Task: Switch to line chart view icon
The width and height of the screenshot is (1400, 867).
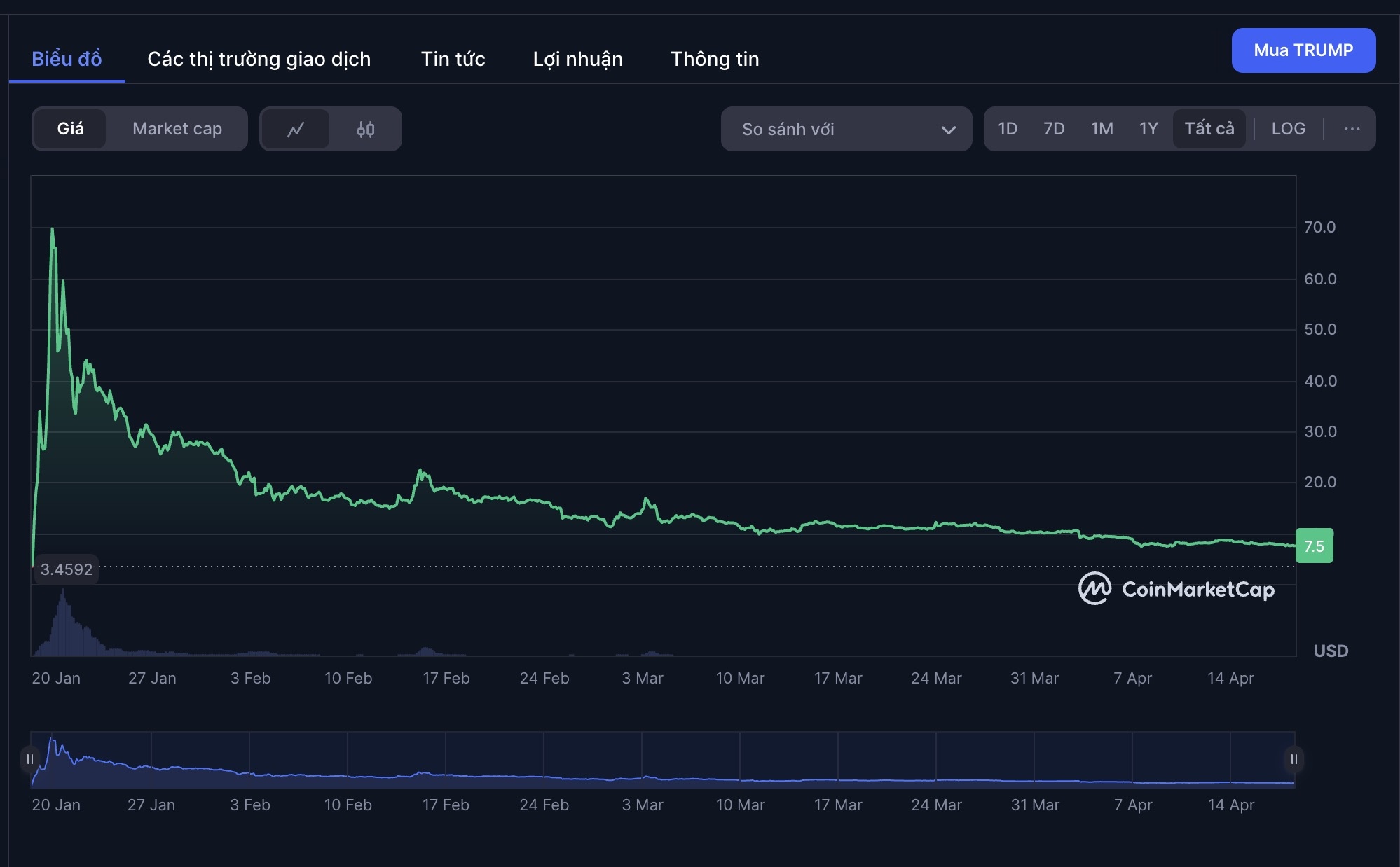Action: point(295,129)
